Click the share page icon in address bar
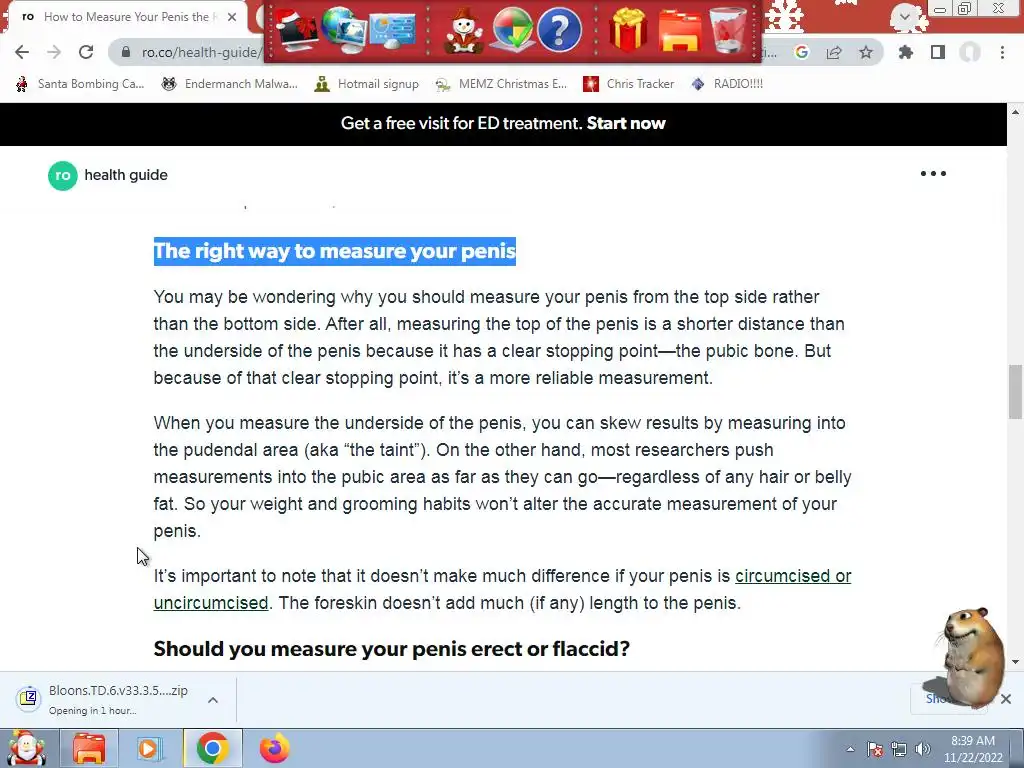The width and height of the screenshot is (1024, 768). coord(834,52)
